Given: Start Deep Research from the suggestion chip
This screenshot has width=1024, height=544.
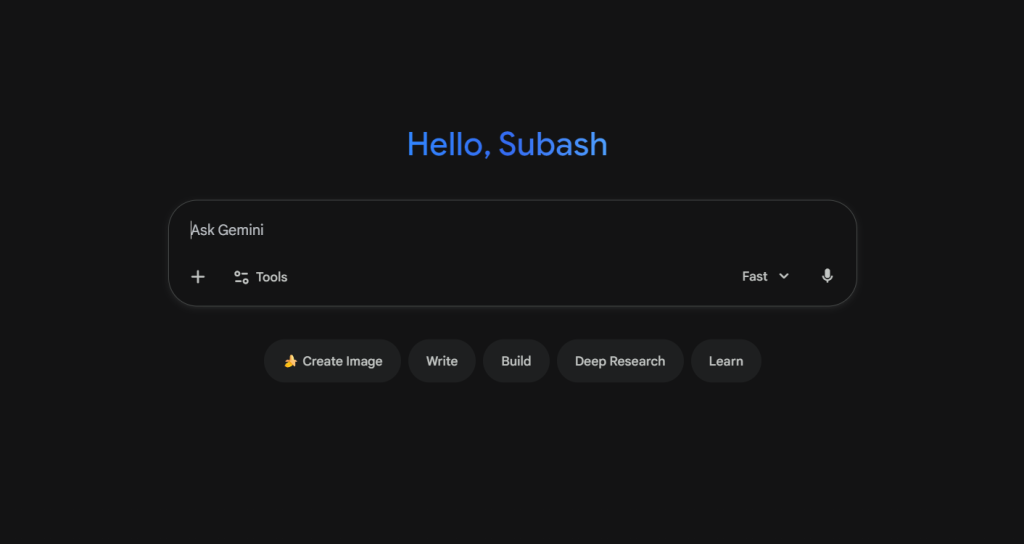Looking at the screenshot, I should click(619, 361).
